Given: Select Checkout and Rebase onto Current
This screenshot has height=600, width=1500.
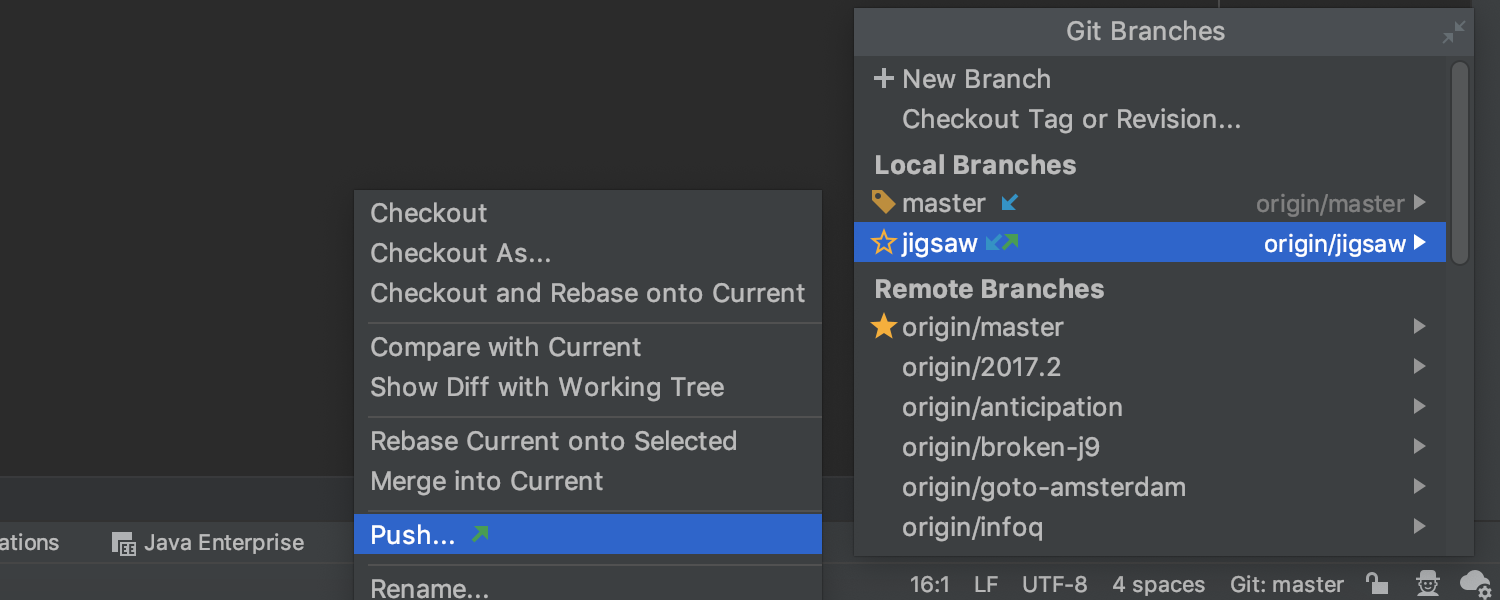Looking at the screenshot, I should 588,293.
